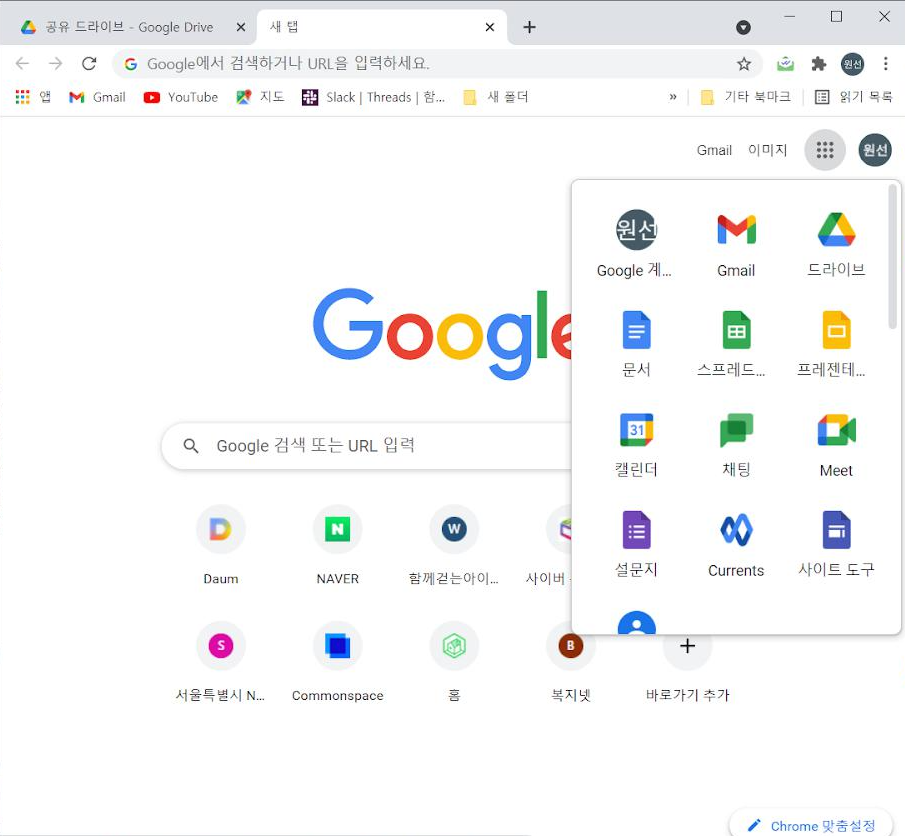The width and height of the screenshot is (905, 836).
Task: Click the 이미지 link
Action: pyautogui.click(x=767, y=150)
